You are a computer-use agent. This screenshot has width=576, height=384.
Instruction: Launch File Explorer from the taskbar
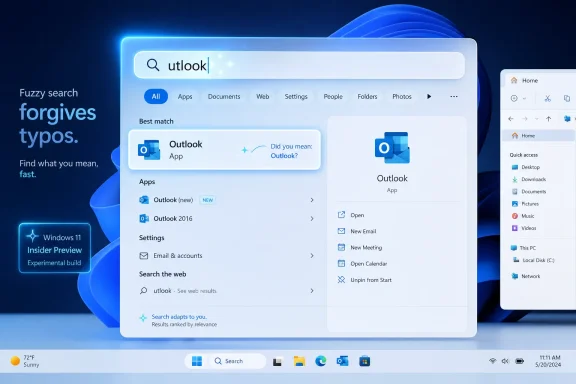pos(299,361)
